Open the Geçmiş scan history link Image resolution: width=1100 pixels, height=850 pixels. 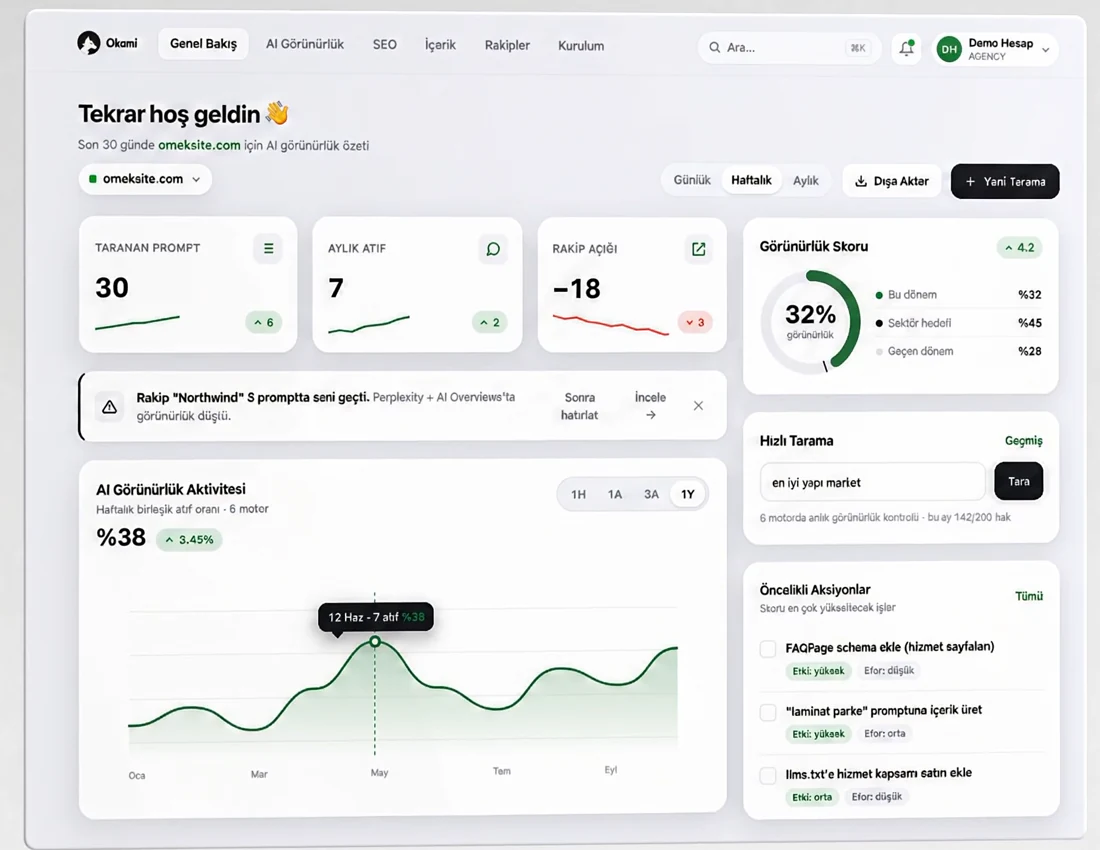pyautogui.click(x=1024, y=440)
